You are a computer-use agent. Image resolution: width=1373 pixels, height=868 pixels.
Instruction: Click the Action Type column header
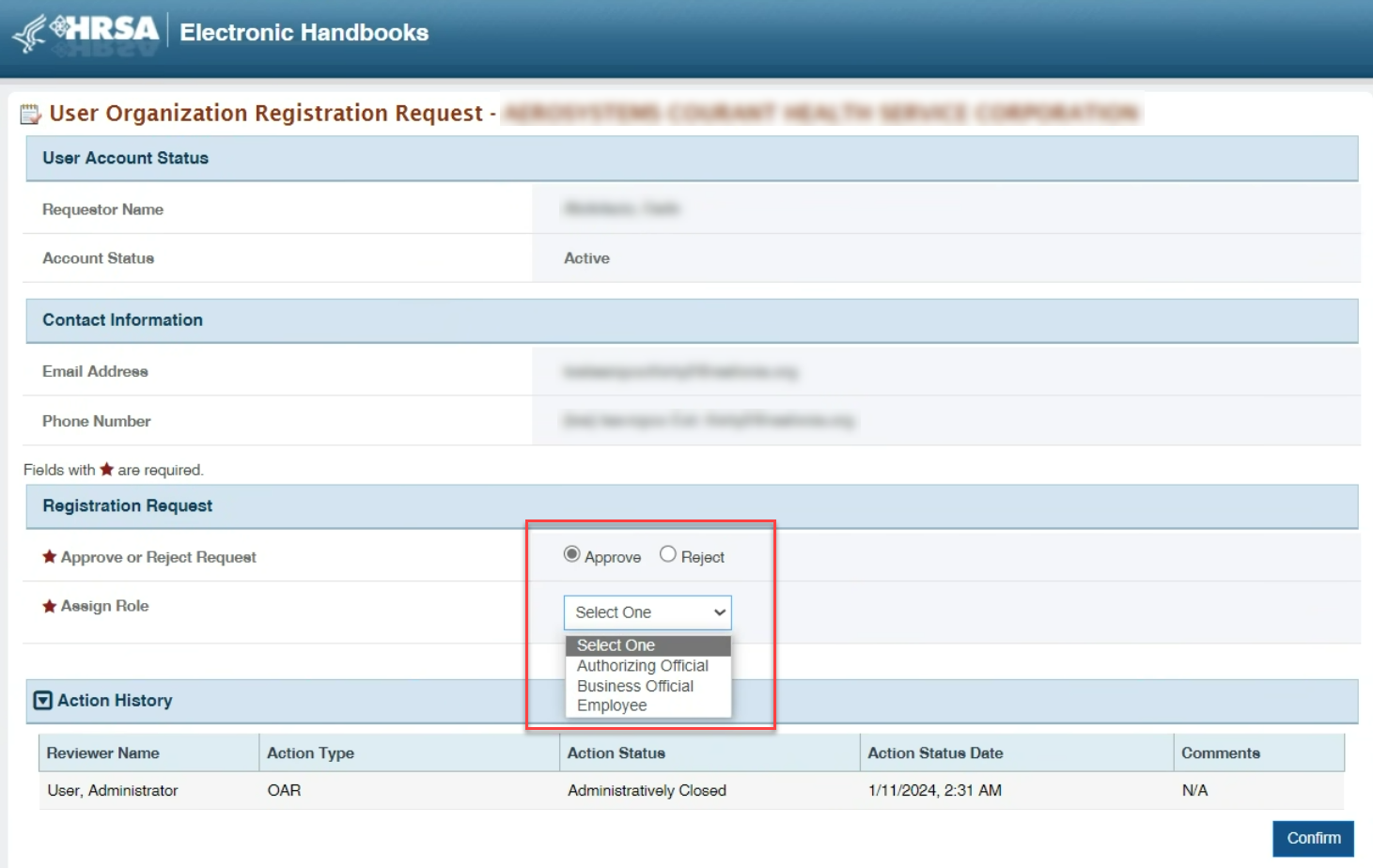tap(409, 753)
